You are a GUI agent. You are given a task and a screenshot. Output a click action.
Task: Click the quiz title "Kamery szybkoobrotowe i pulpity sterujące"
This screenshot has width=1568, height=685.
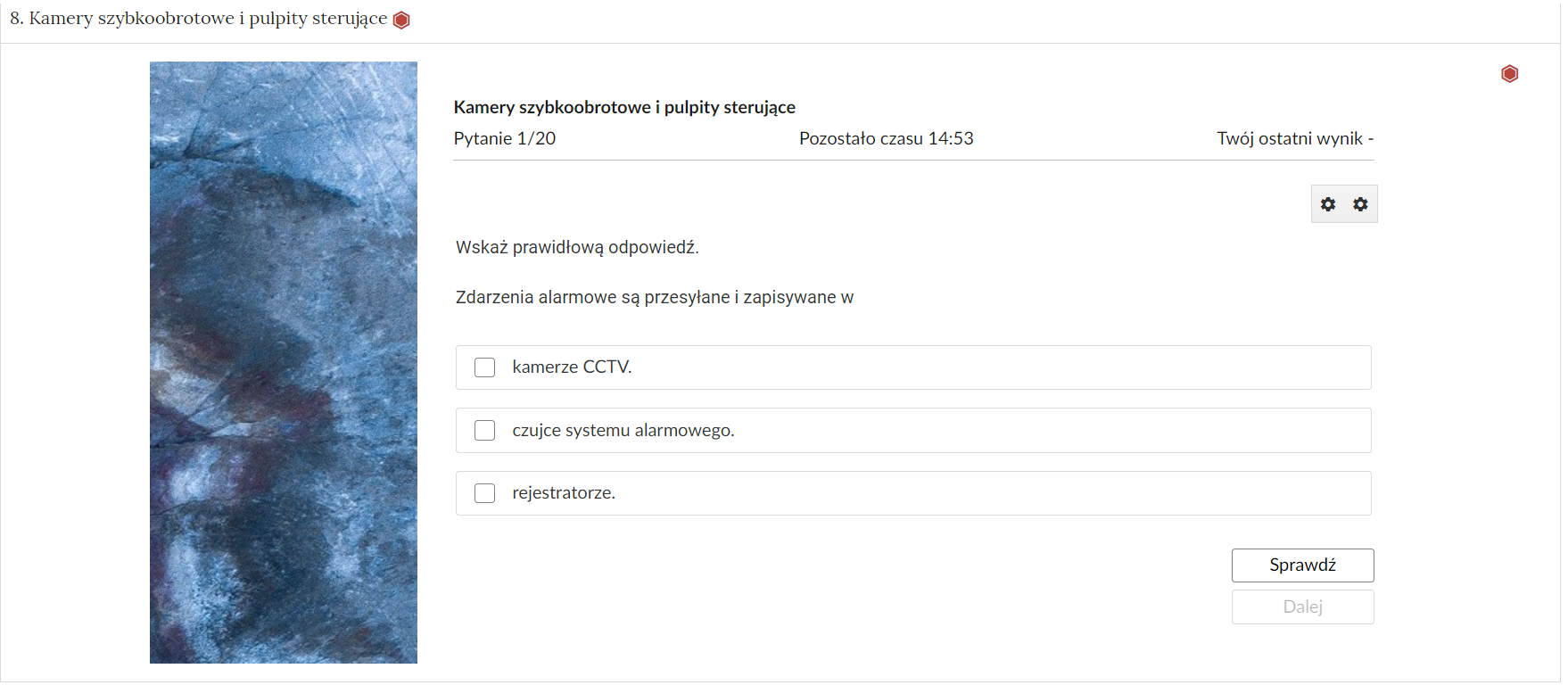coord(623,107)
